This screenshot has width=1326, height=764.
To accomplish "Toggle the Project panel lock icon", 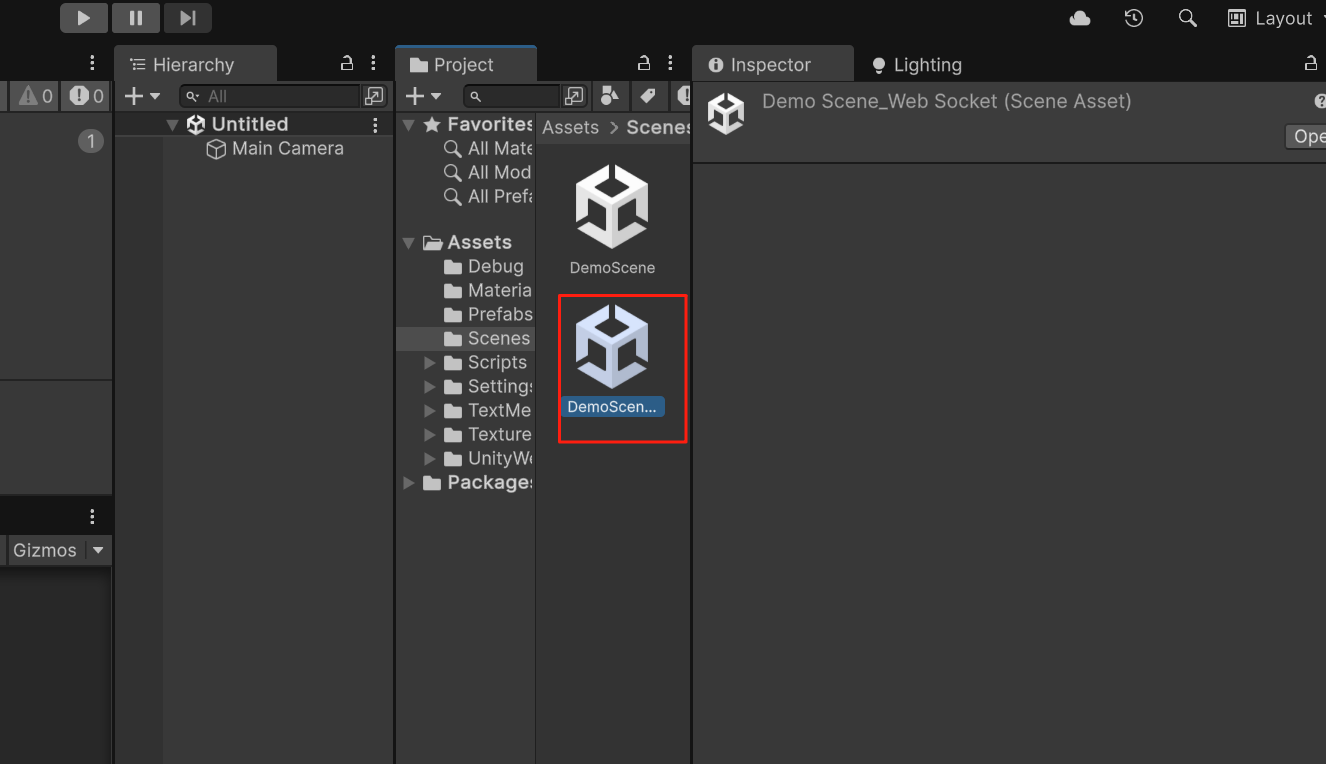I will (x=643, y=62).
